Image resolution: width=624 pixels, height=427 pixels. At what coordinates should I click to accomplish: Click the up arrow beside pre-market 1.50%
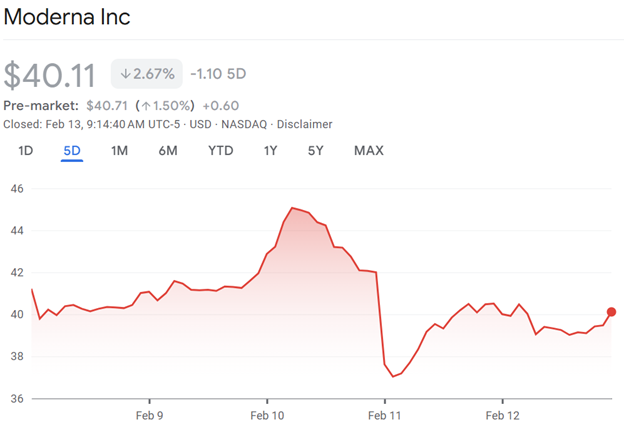(x=145, y=105)
